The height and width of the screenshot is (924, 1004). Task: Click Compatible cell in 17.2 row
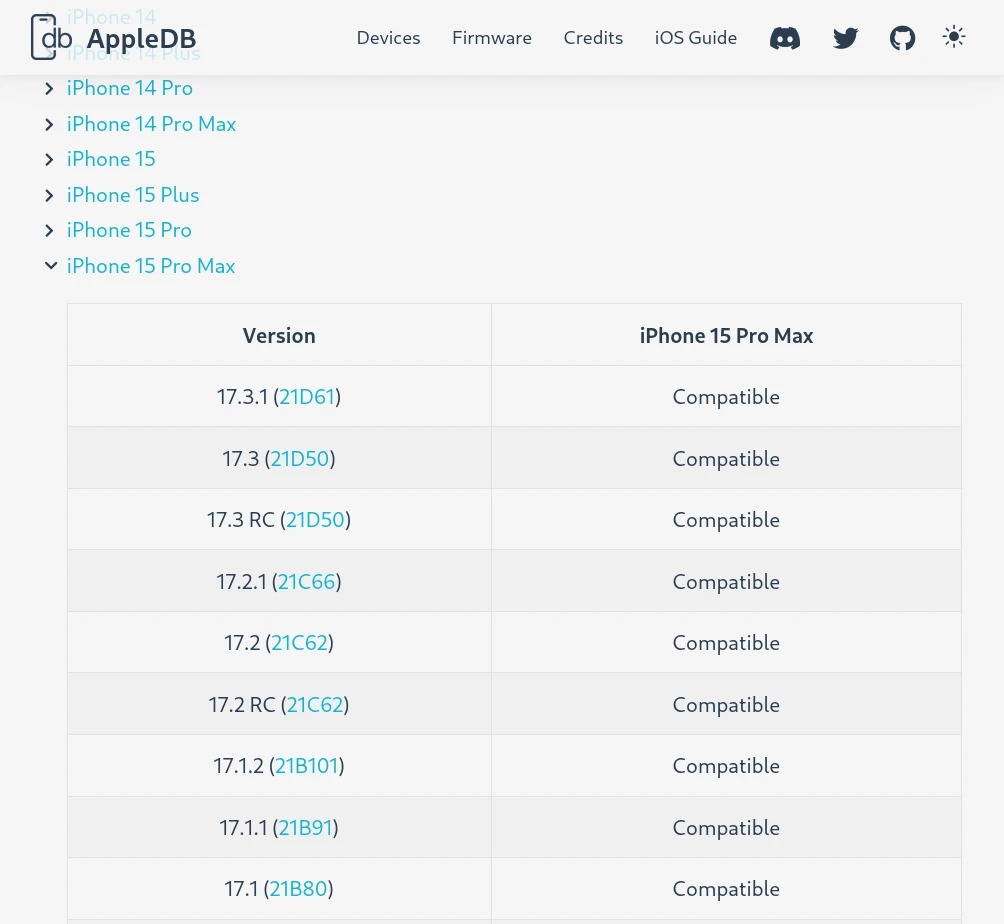coord(726,643)
